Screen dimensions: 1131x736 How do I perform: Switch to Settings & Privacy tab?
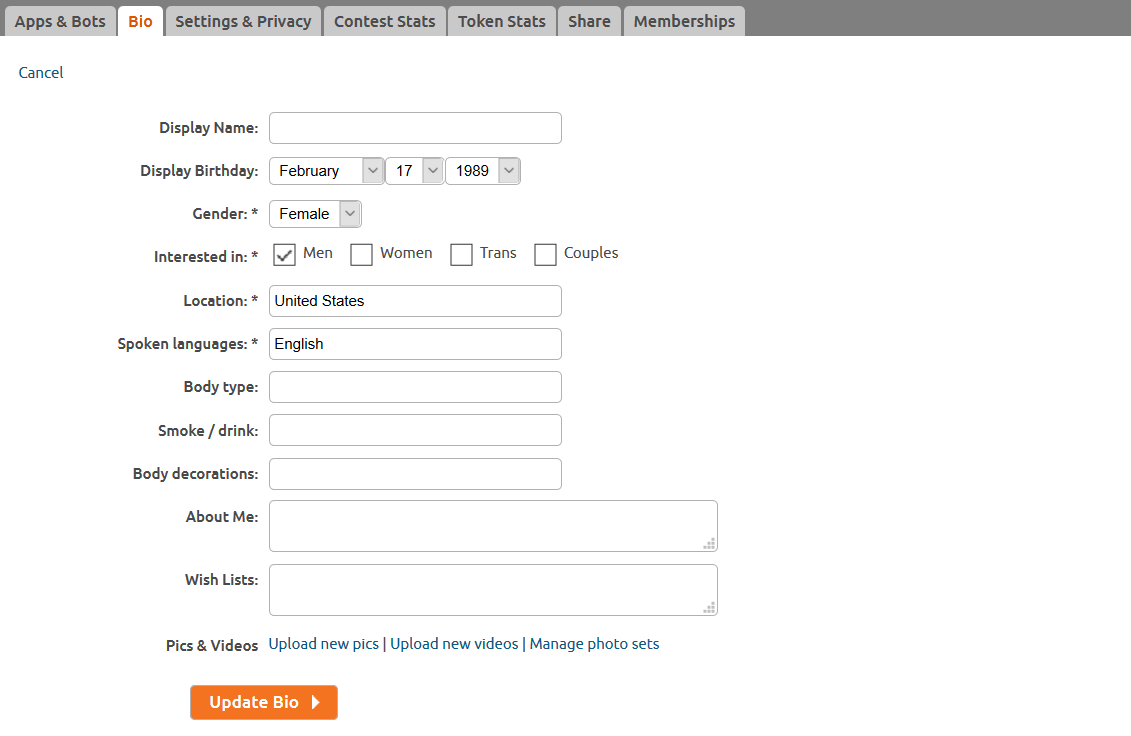tap(243, 21)
